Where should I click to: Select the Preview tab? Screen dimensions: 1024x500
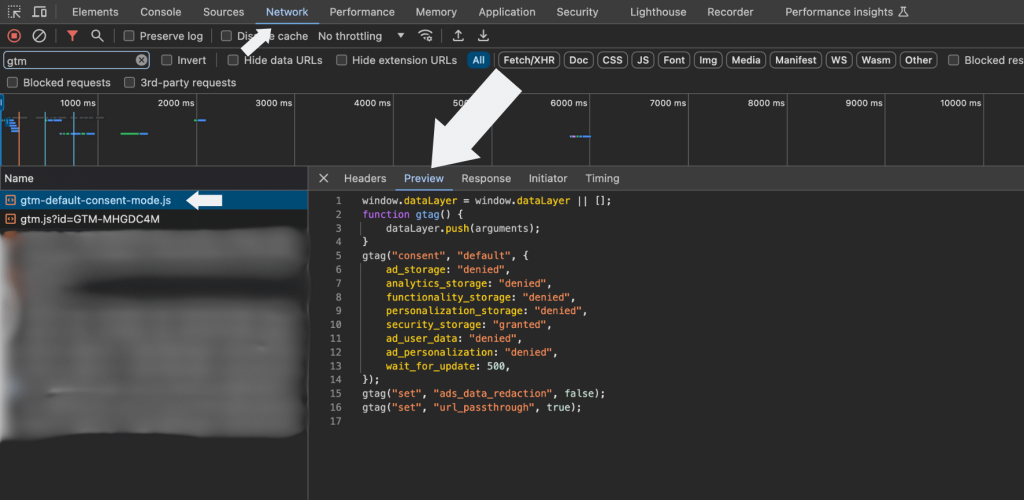click(x=424, y=178)
